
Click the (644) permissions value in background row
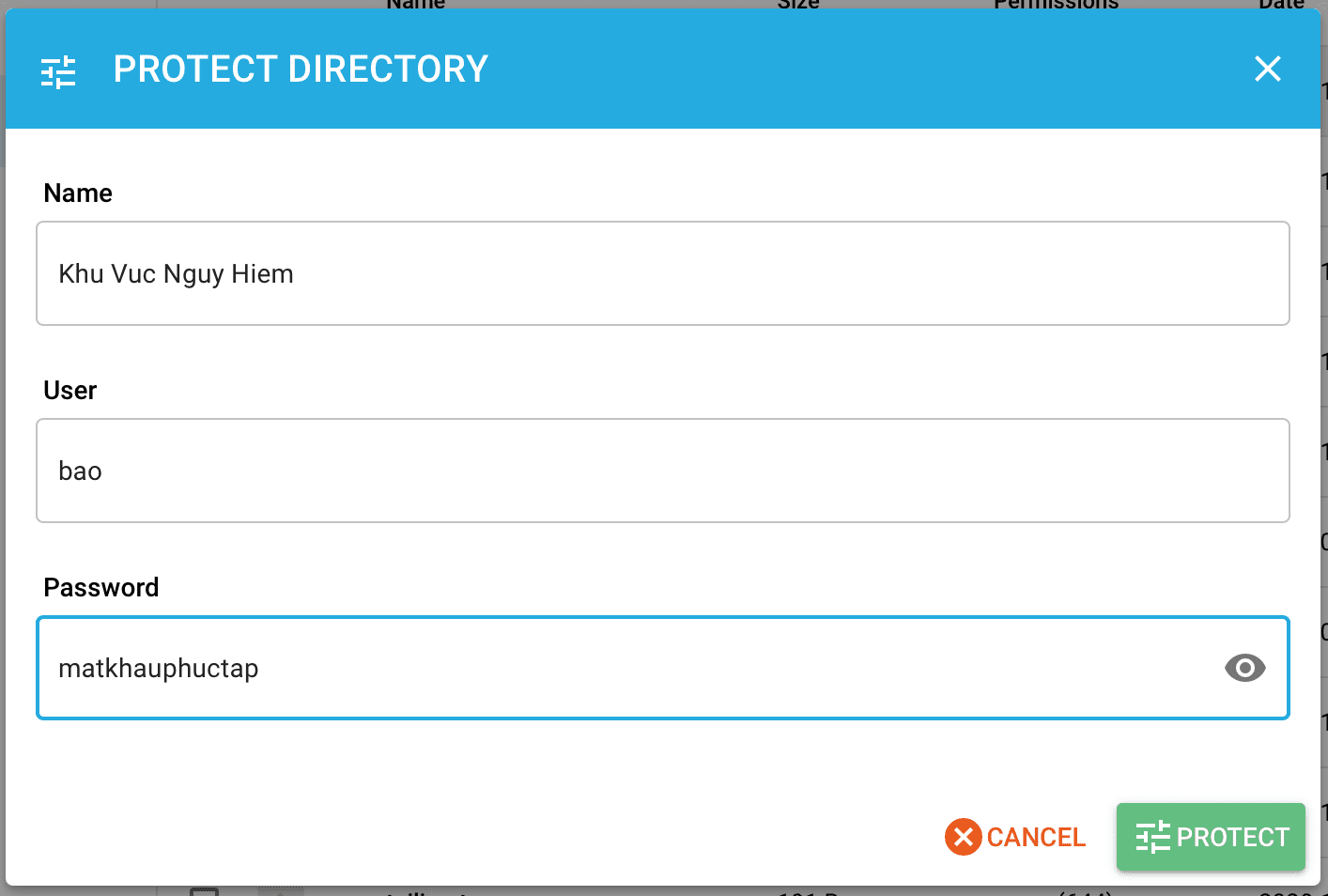pyautogui.click(x=1088, y=890)
